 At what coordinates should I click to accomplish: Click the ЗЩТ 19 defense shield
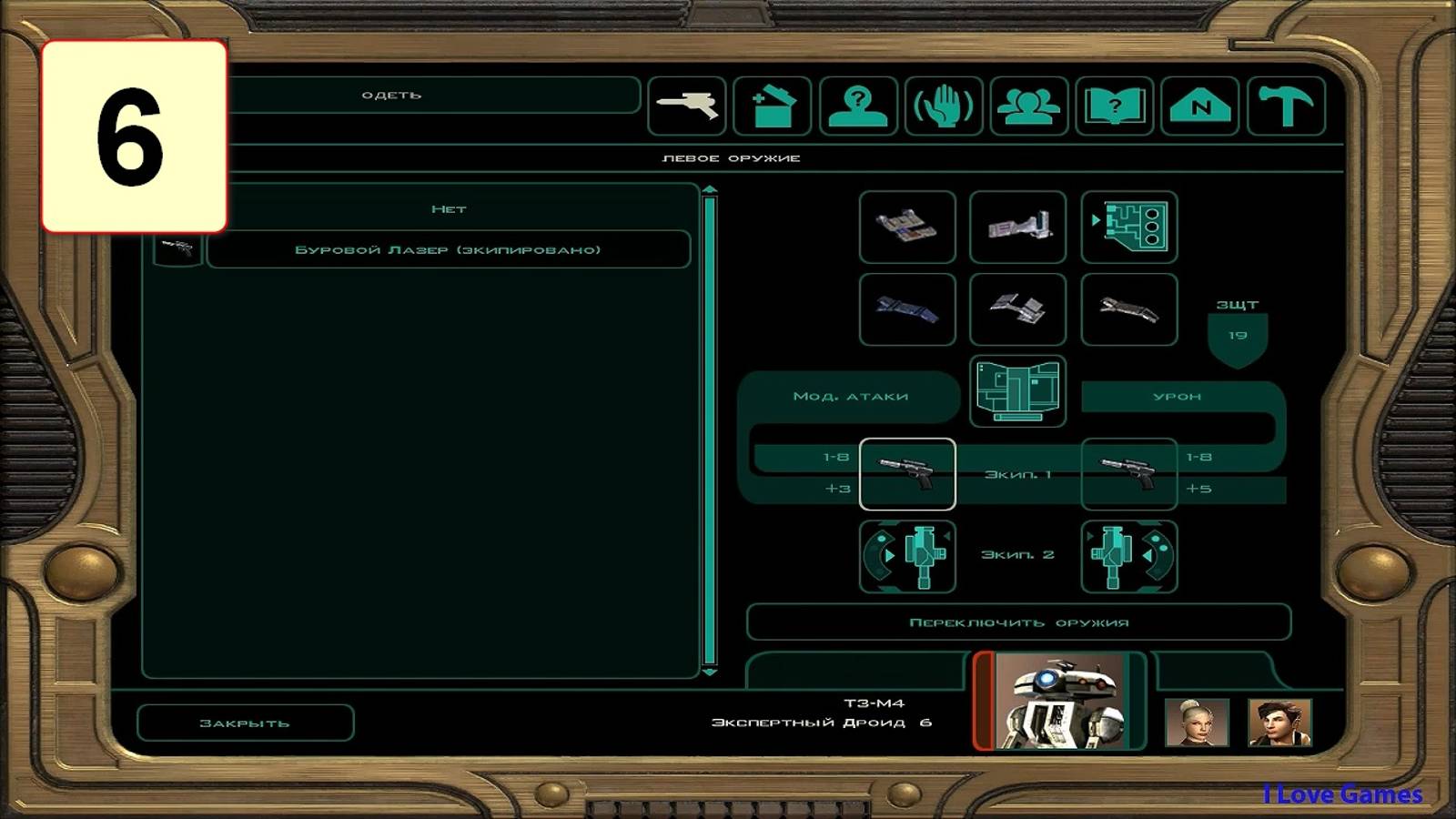[x=1238, y=339]
